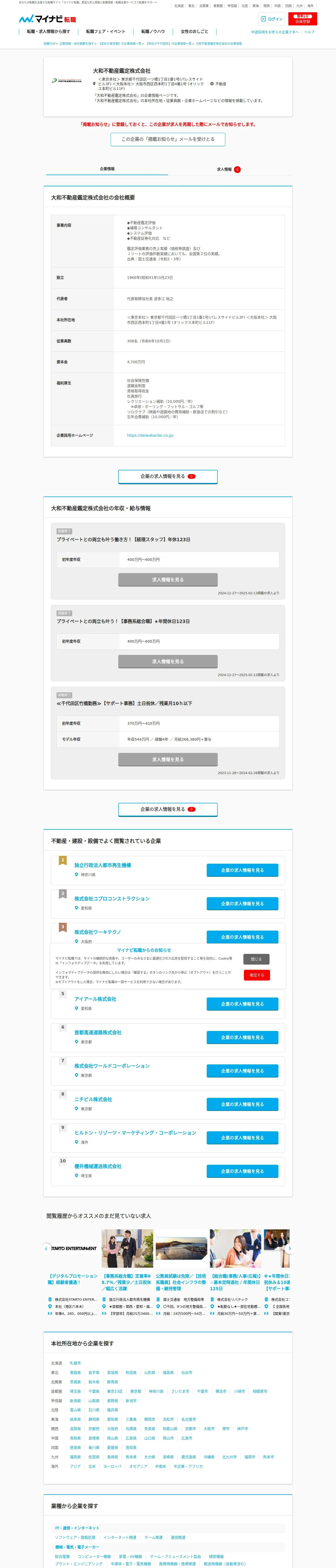Viewport: 336px width, 1568px height.
Task: Select 札幌市 in headquarters location list
Action: coord(75,1363)
